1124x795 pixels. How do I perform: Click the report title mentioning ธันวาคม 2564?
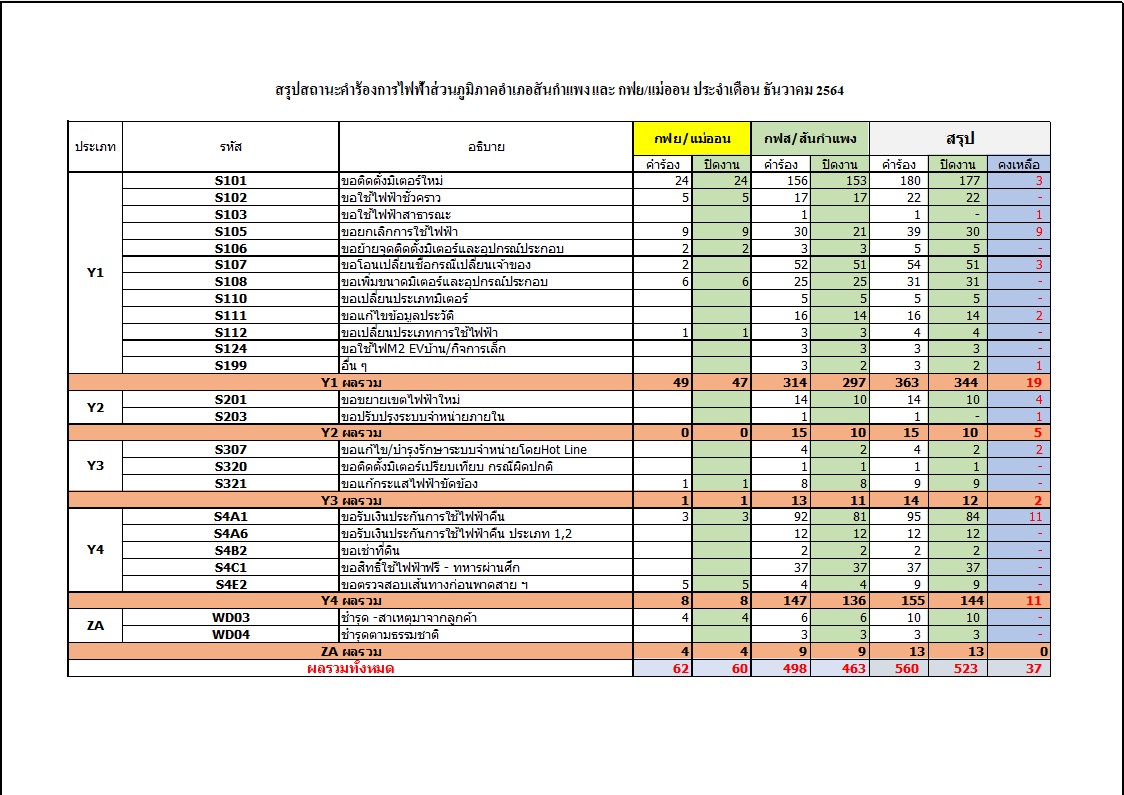(x=560, y=90)
